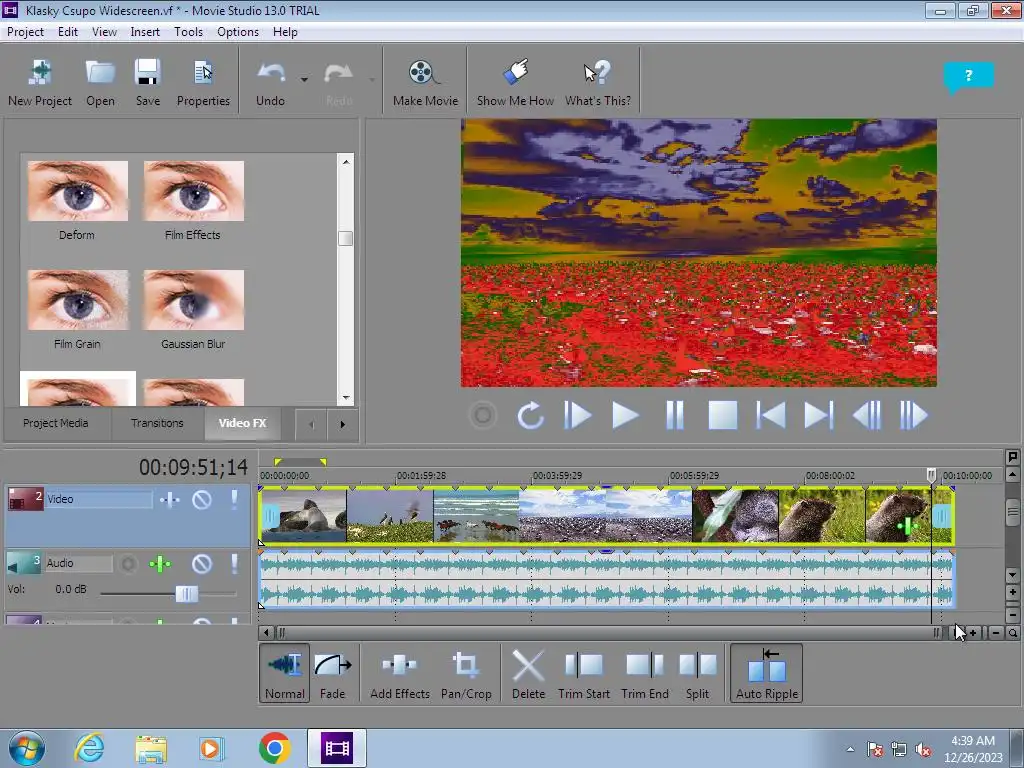Open Audio track FX icon
This screenshot has width=1024, height=768.
160,564
